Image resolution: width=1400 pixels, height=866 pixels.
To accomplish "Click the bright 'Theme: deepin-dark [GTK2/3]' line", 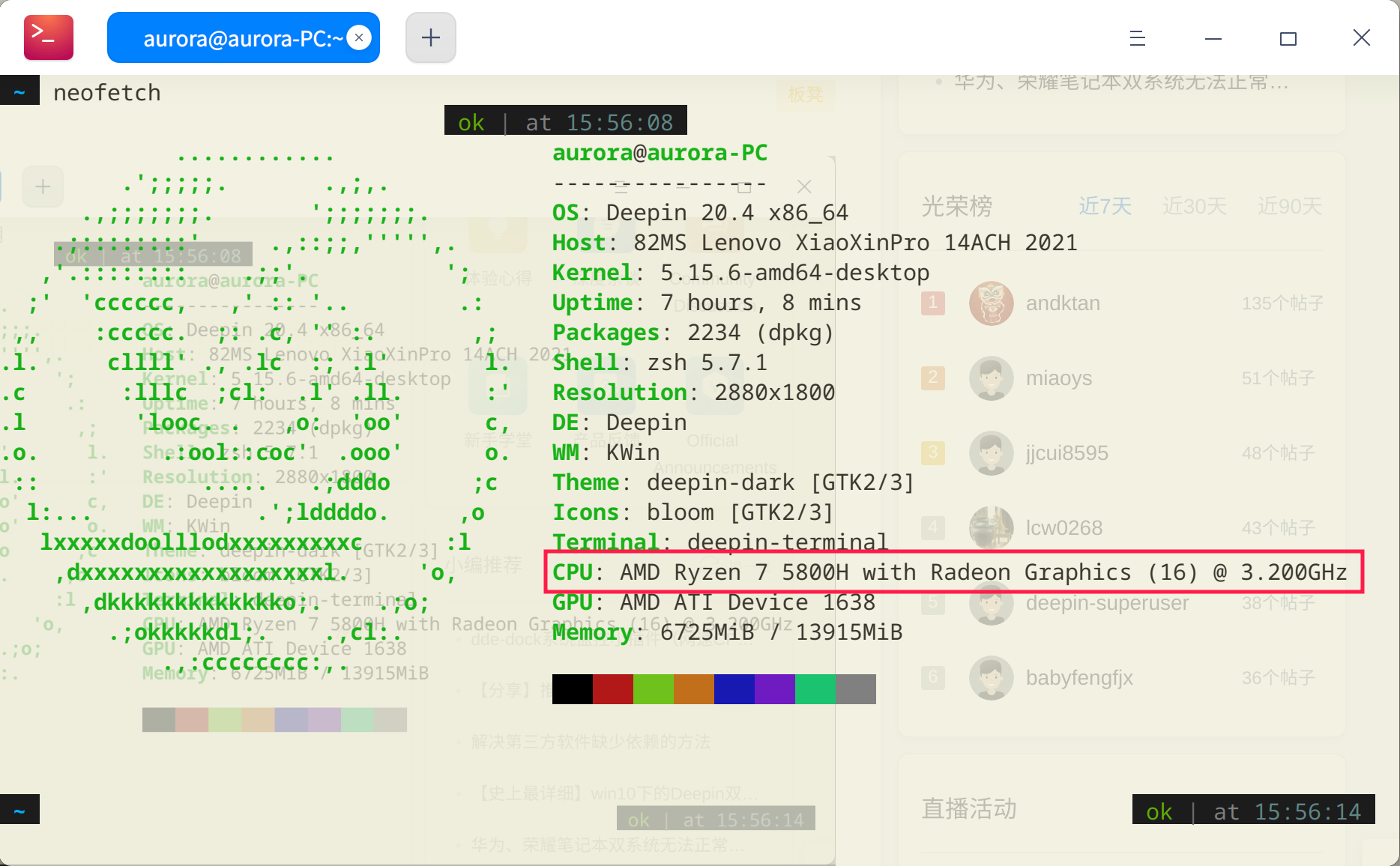I will [x=734, y=482].
